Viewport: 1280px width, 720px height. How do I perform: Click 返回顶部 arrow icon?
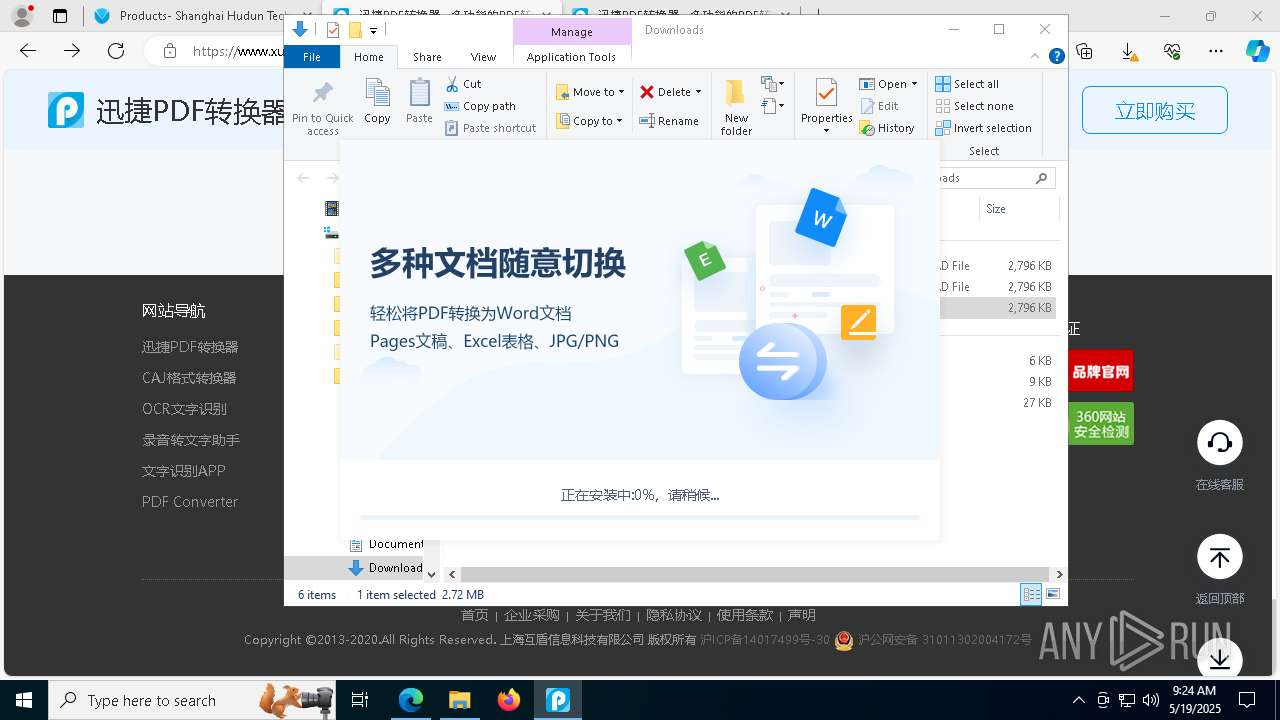[x=1220, y=557]
